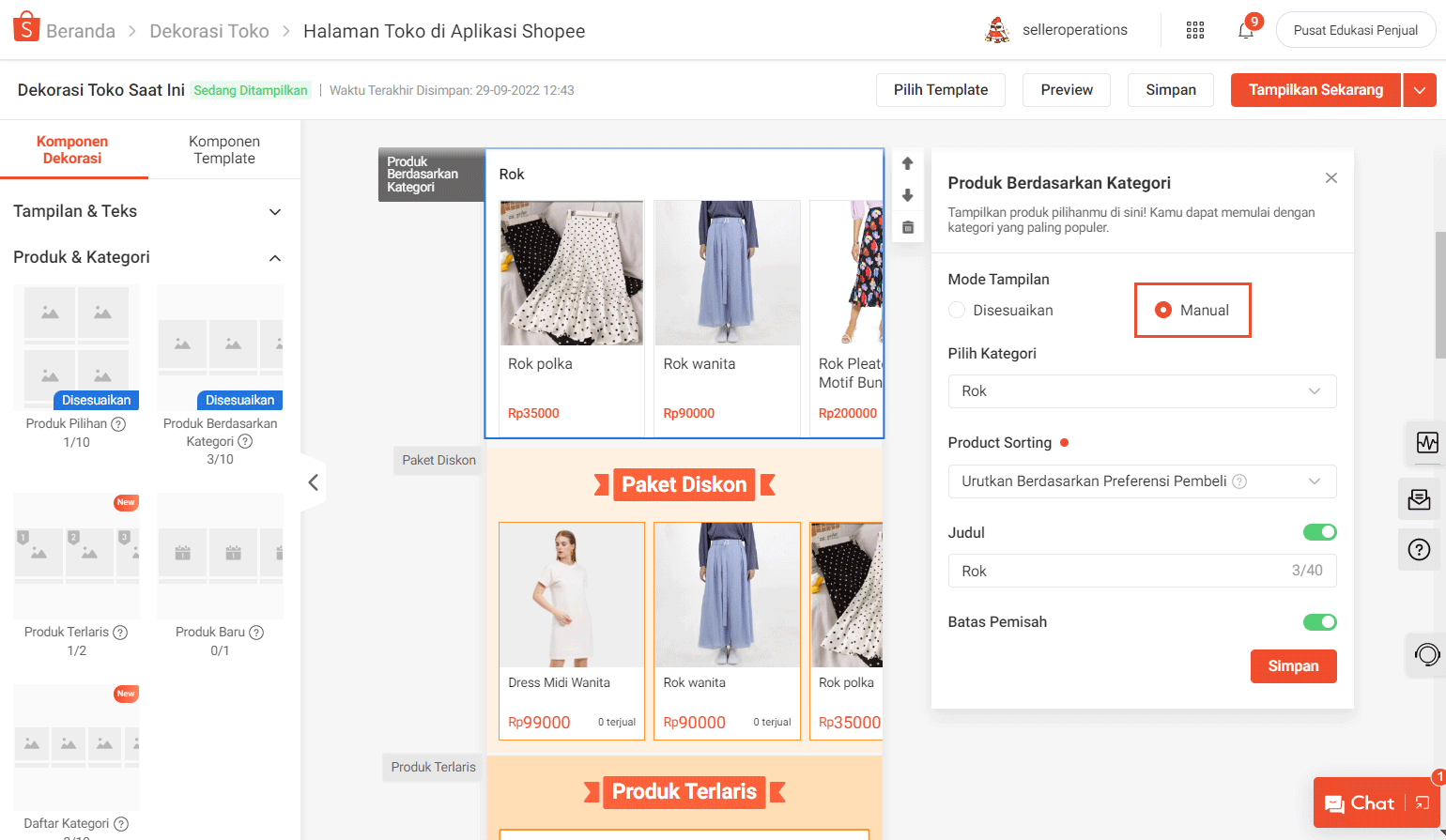The image size is (1446, 840).
Task: Disable the Batas Pemisah toggle
Action: pos(1319,622)
